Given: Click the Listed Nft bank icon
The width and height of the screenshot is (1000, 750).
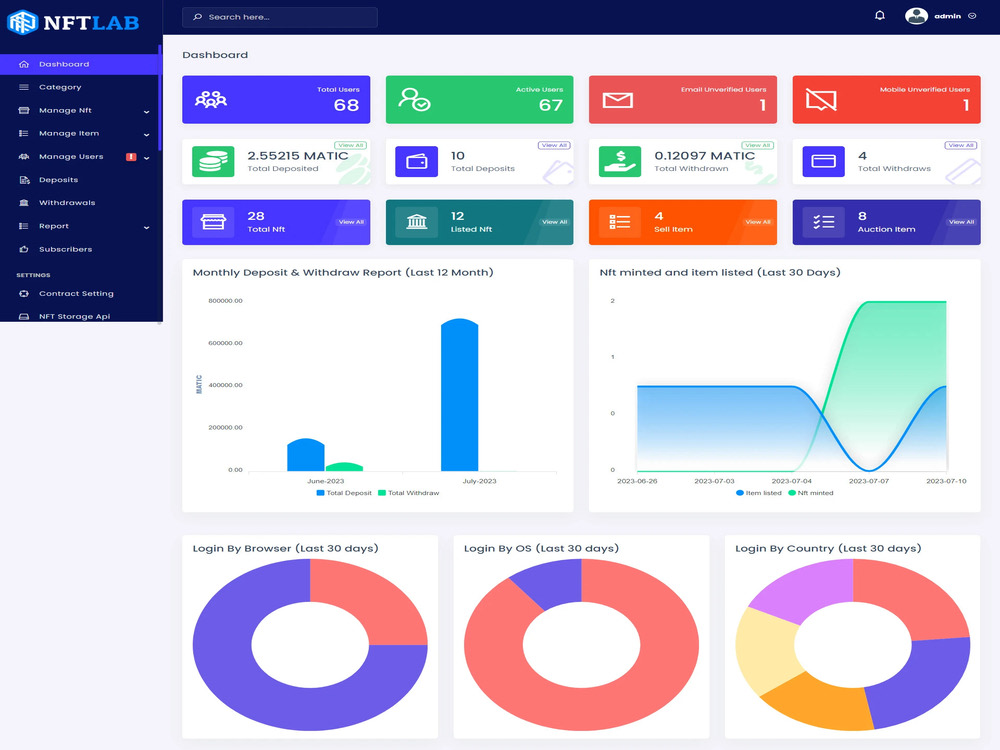Looking at the screenshot, I should [416, 222].
